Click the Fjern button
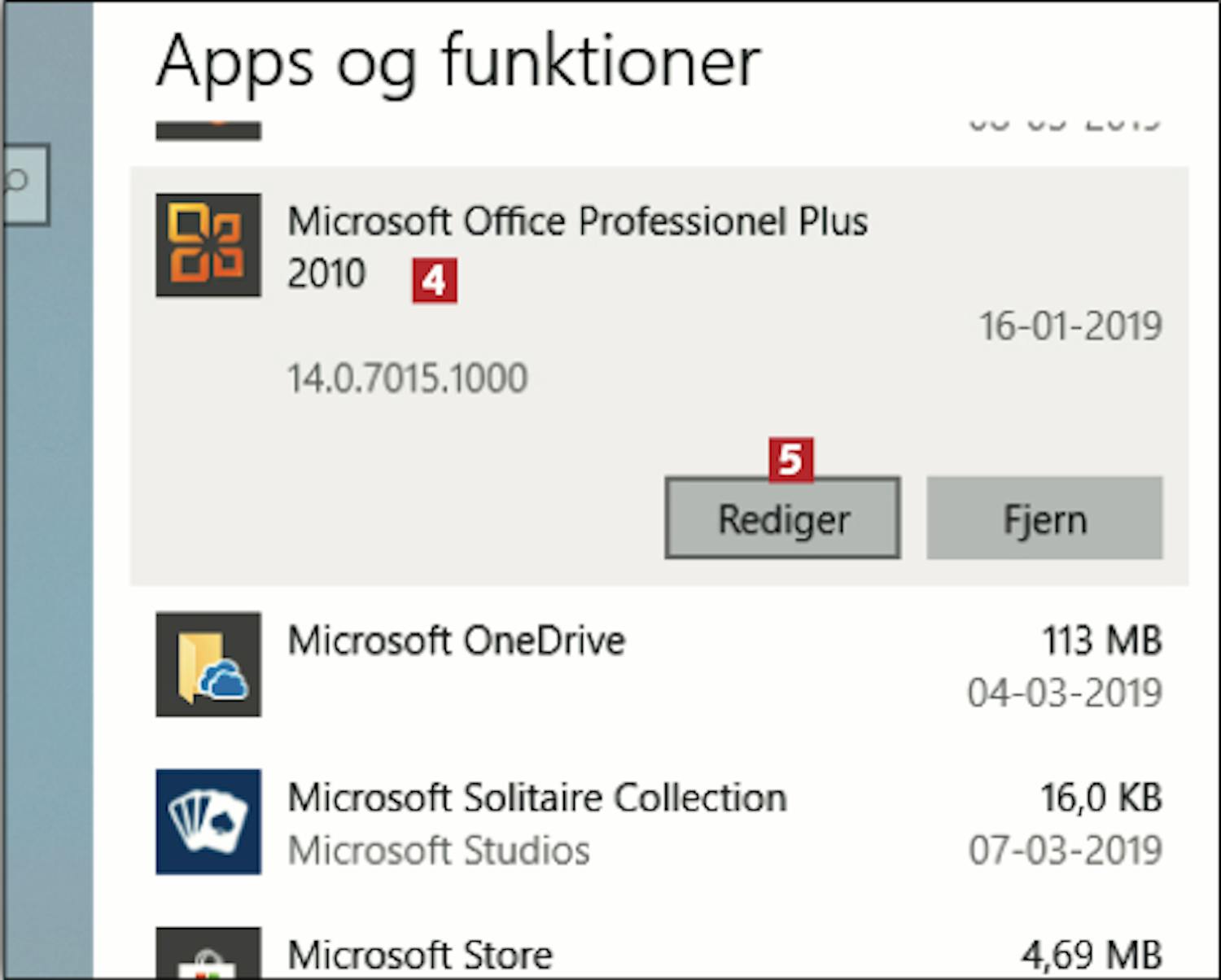This screenshot has height=980, width=1221. click(1044, 518)
